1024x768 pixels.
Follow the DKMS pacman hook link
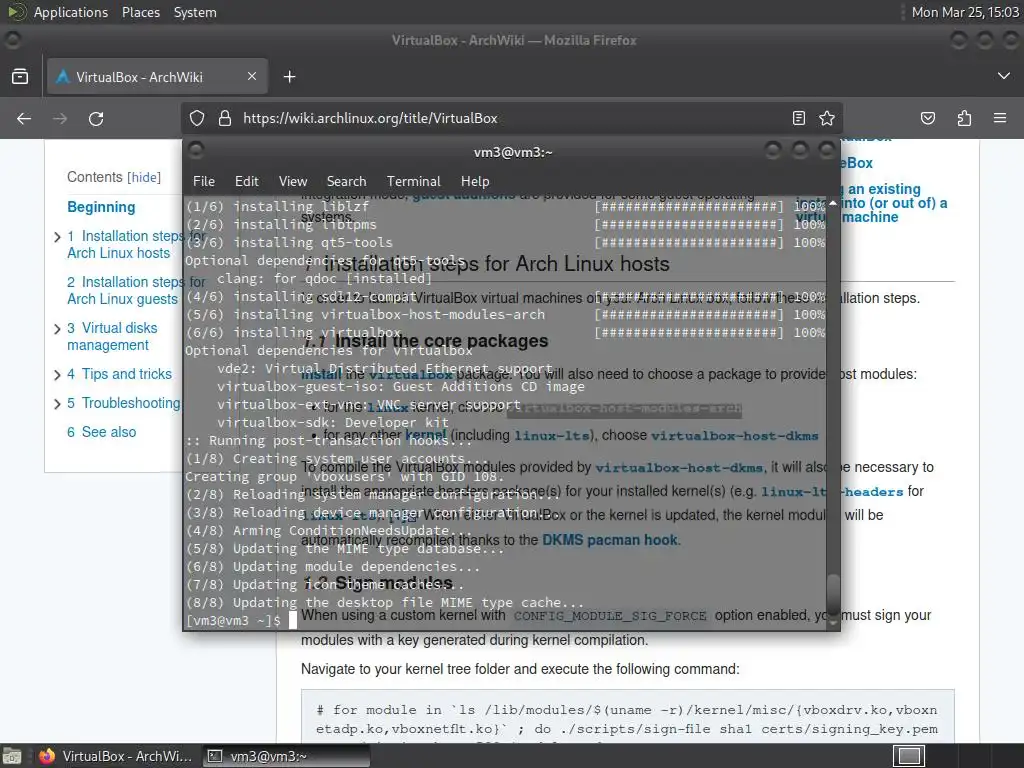(610, 540)
